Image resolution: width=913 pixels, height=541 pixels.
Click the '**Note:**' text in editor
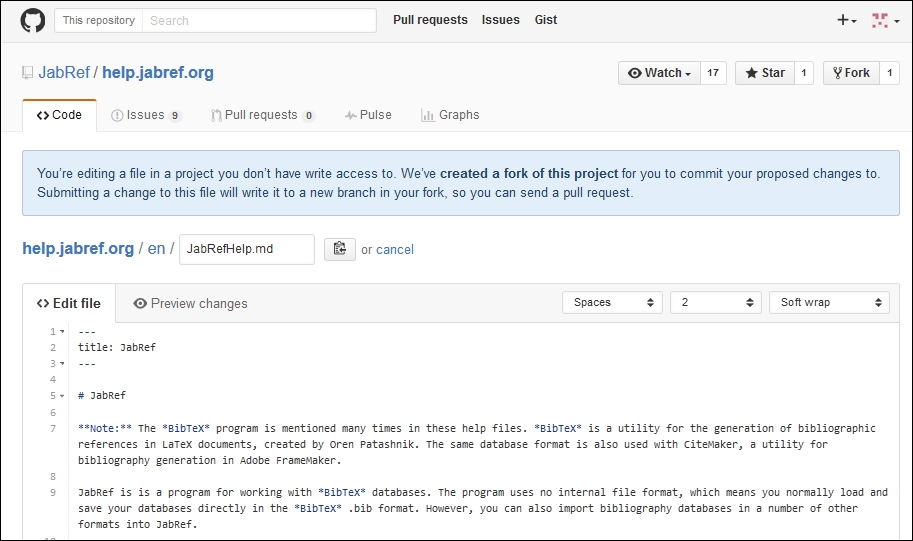click(105, 428)
